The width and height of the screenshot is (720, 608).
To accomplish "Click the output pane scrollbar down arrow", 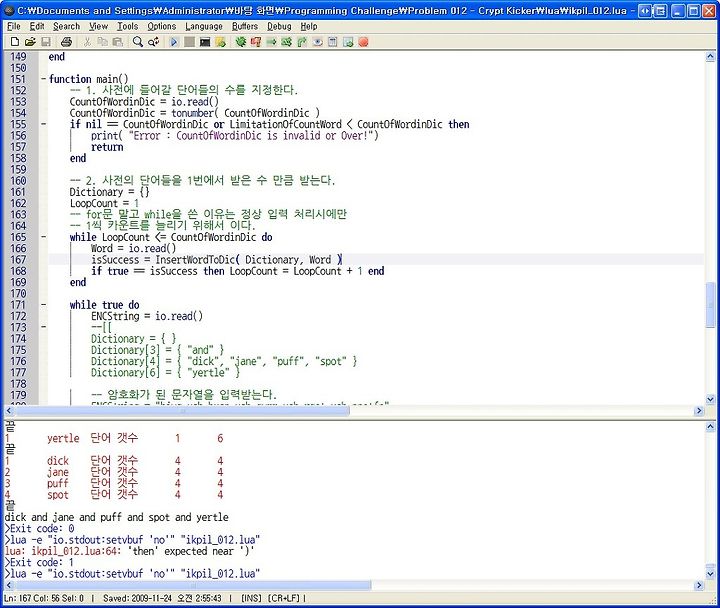I will coord(710,574).
